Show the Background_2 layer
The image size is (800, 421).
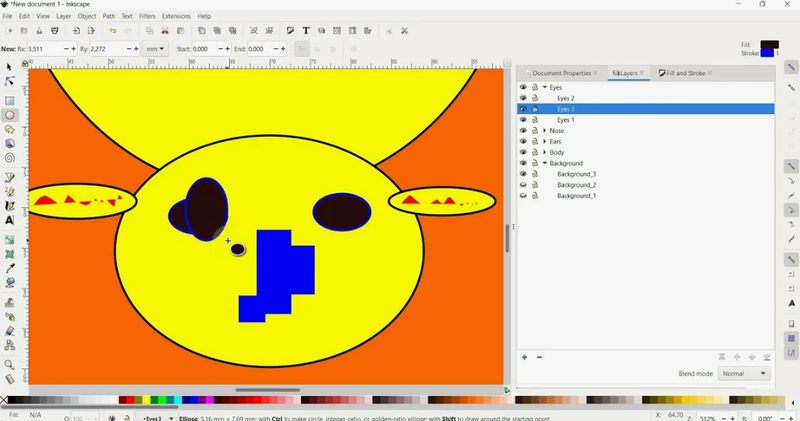(x=523, y=185)
